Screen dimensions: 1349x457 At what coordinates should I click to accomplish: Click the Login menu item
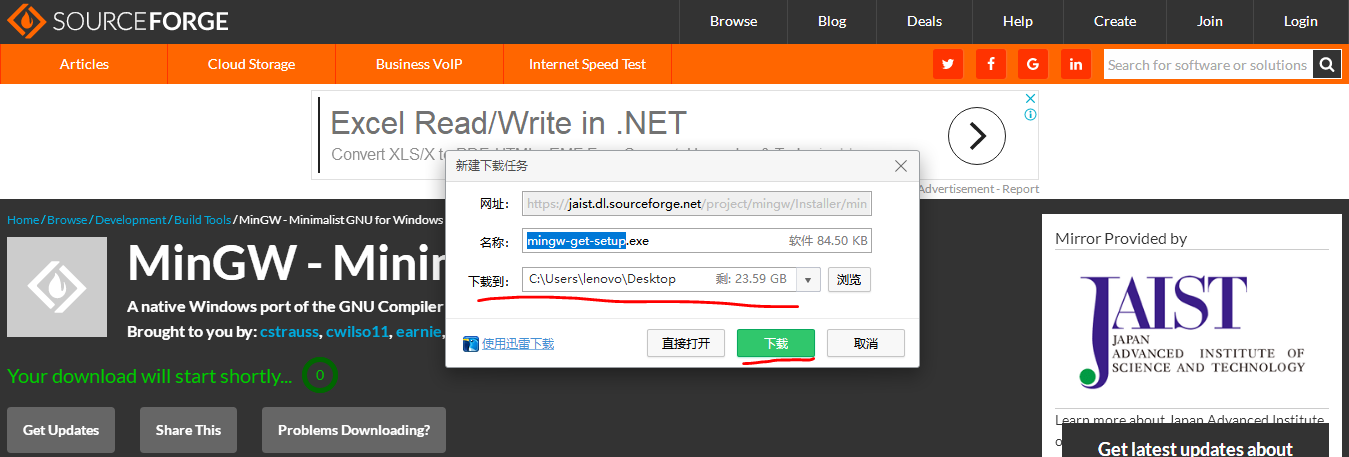pyautogui.click(x=1301, y=21)
